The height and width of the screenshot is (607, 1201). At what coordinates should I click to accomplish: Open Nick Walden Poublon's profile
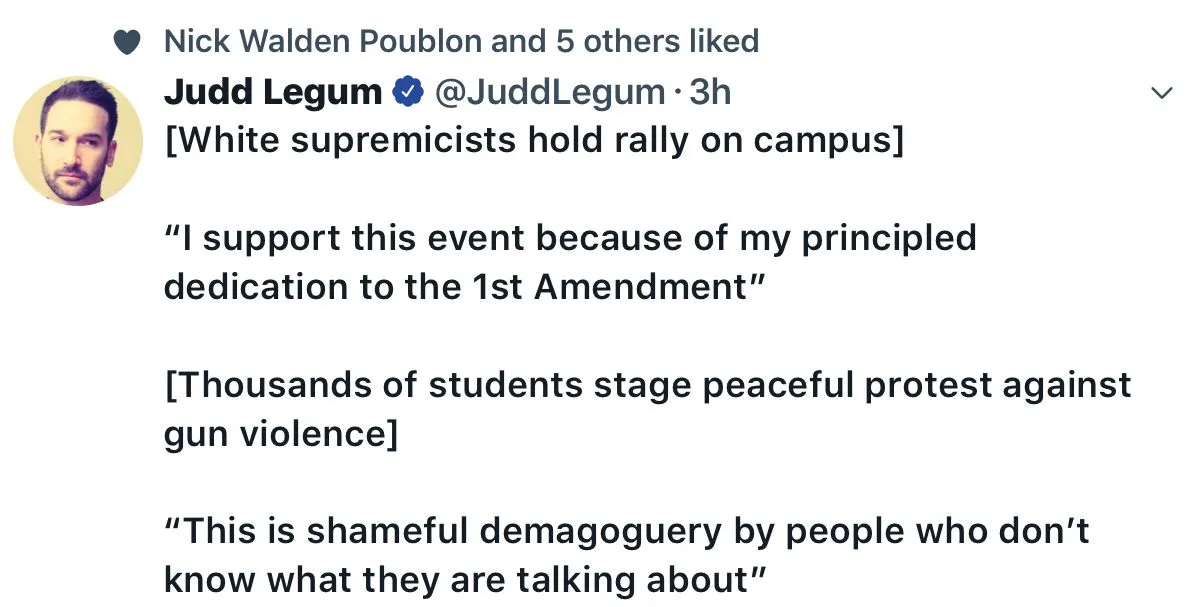tap(323, 42)
